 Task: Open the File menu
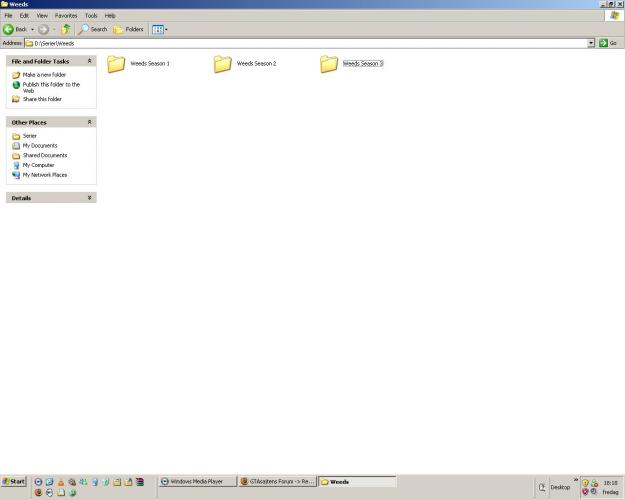coord(8,16)
